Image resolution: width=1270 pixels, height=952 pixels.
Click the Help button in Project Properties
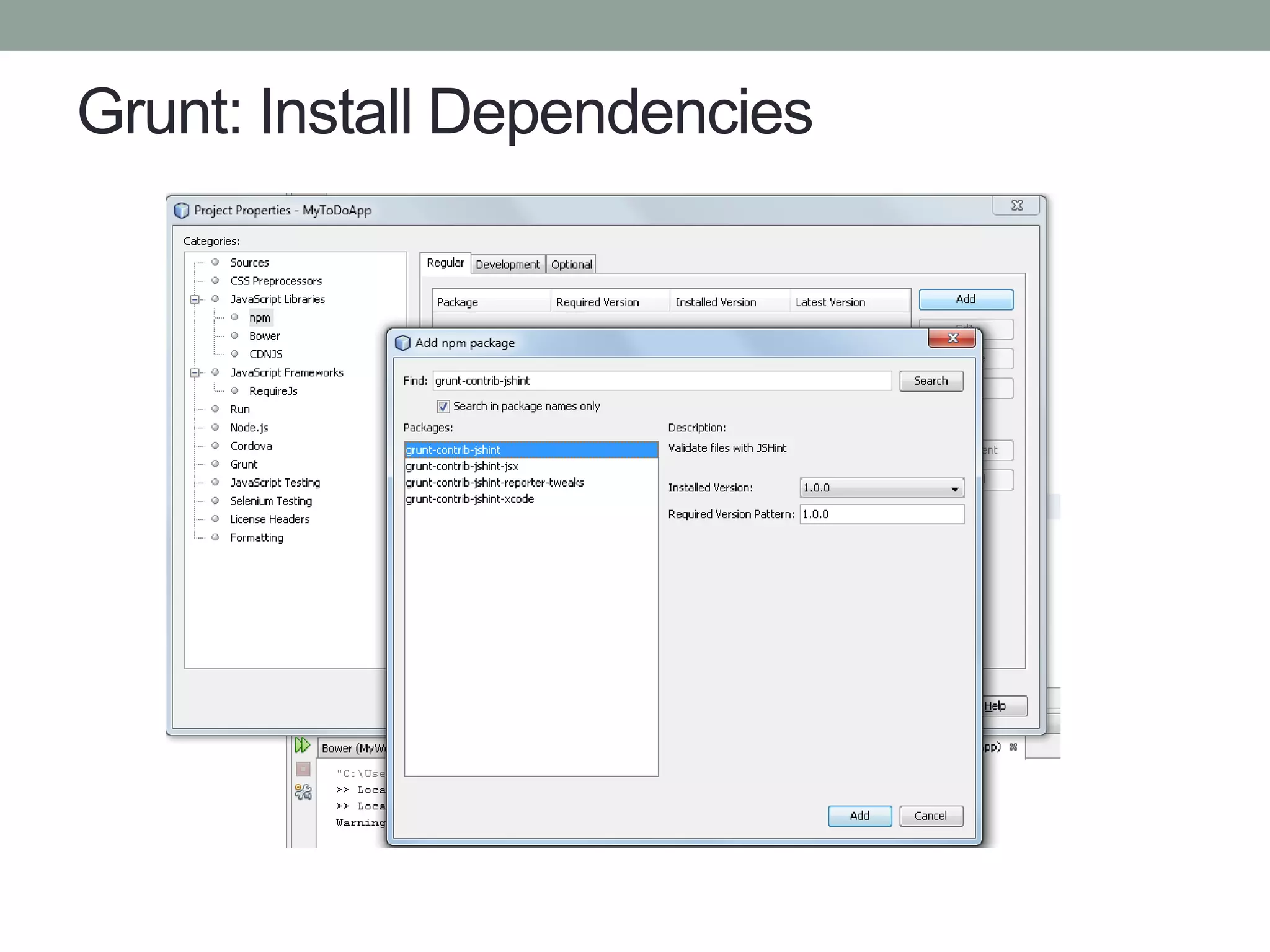1005,706
